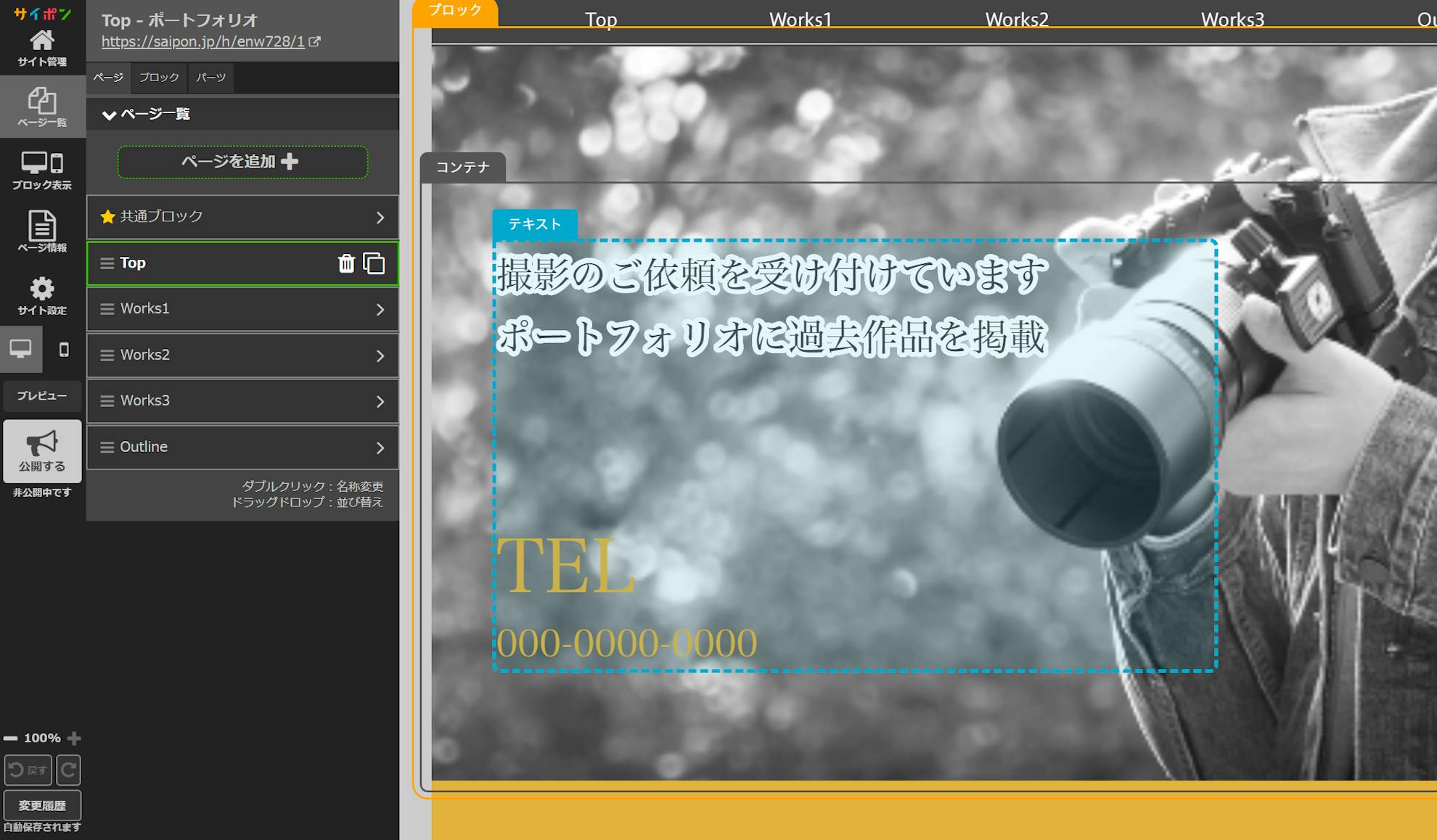Select Outline page in list
Screen dimensions: 1437x840
(242, 448)
